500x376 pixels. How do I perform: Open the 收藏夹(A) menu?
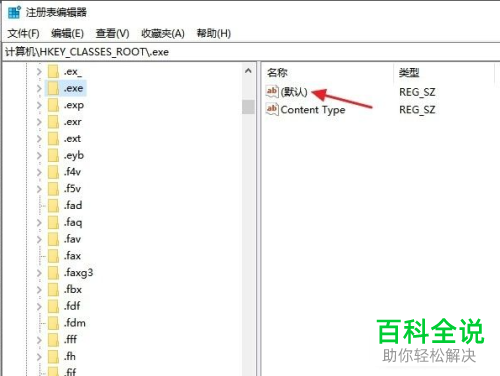(x=163, y=33)
